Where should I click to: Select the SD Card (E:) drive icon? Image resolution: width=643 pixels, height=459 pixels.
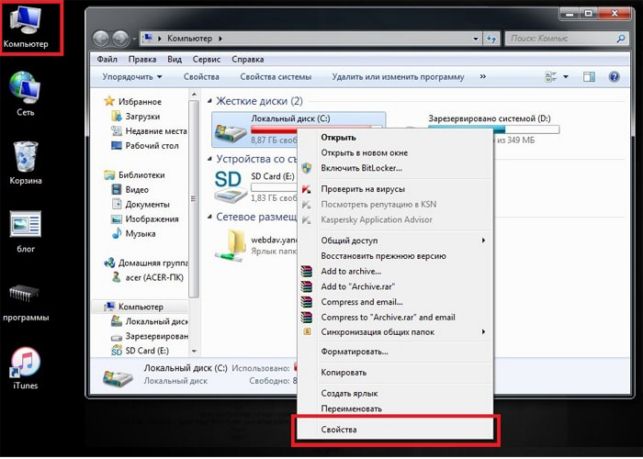click(x=230, y=187)
